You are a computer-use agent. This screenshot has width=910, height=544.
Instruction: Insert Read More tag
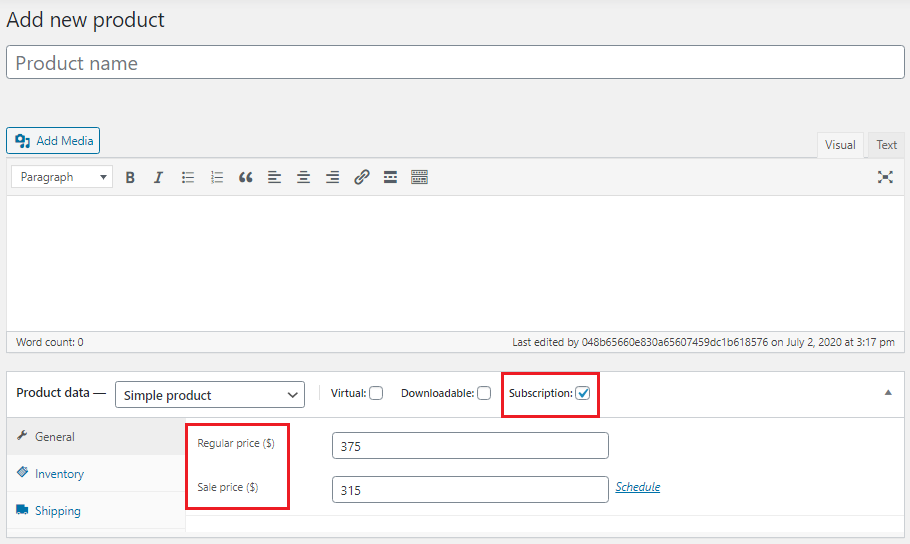point(391,178)
